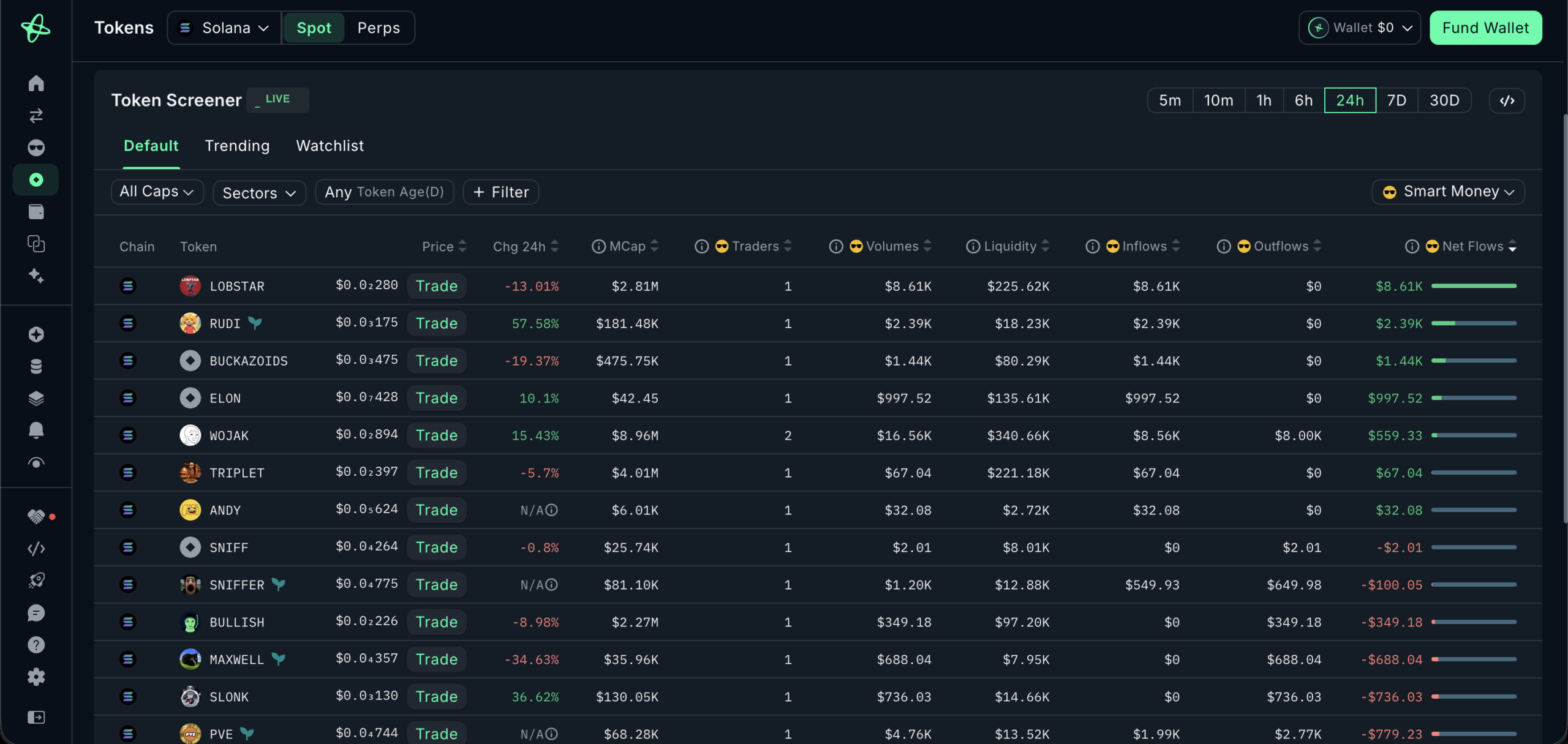Click LOBSTAR net flows progress bar
Screen dimensions: 1568x744
point(1474,286)
